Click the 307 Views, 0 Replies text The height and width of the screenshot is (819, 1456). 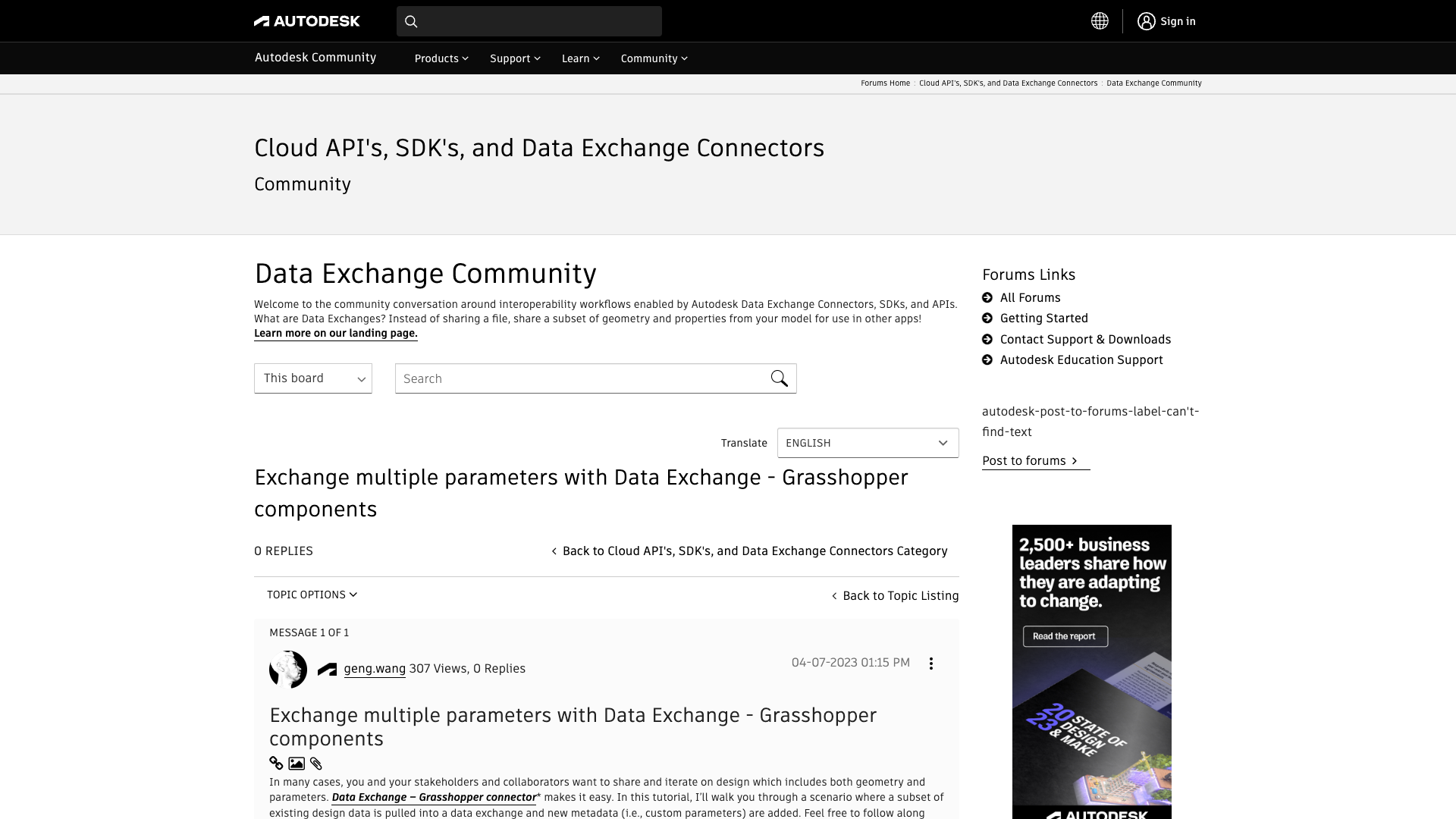click(467, 669)
